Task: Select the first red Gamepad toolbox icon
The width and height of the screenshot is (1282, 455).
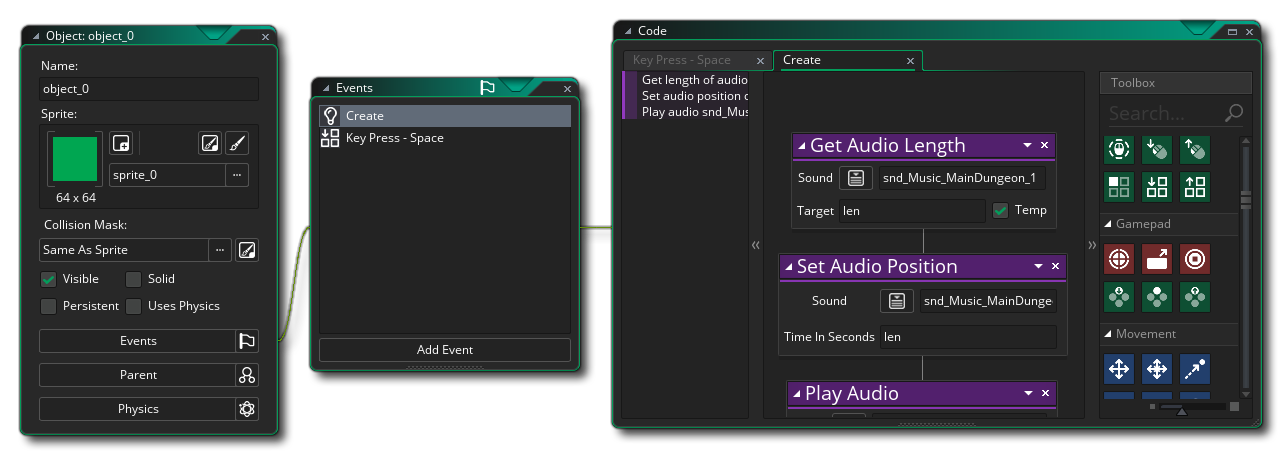Action: 1119,259
